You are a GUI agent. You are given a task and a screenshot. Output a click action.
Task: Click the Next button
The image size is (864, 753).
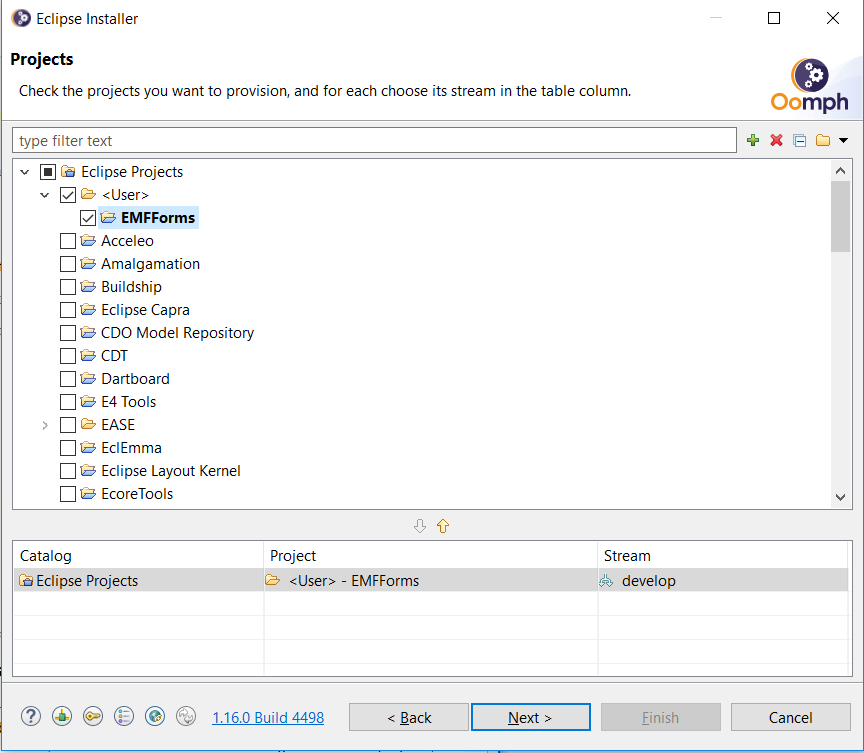pos(531,717)
